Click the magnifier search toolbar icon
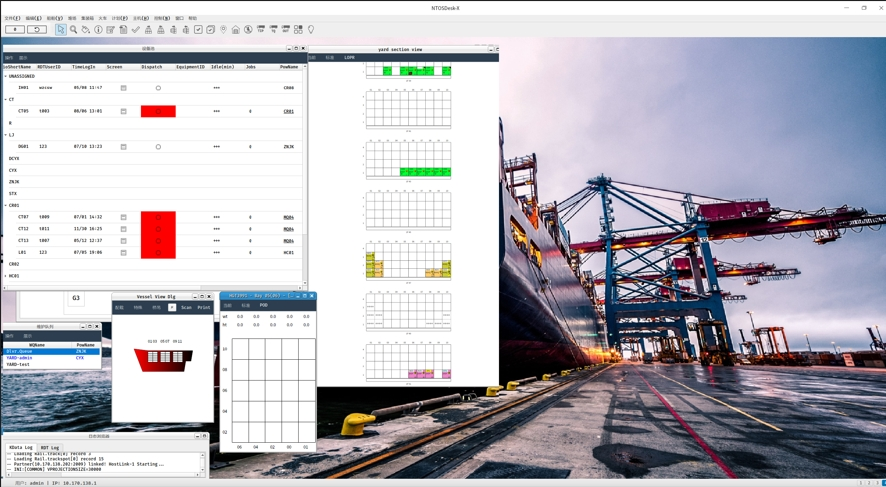 [74, 30]
